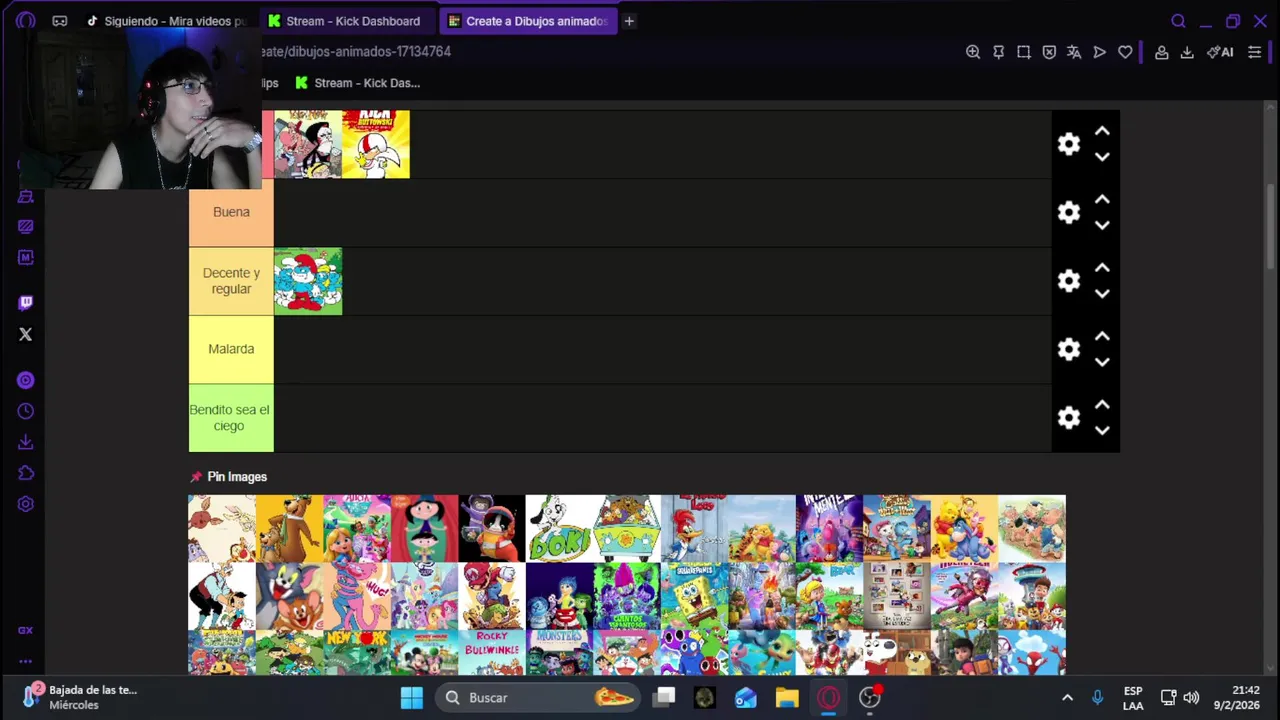This screenshot has height=720, width=1280.
Task: Move the Malarda tier up
Action: [x=1102, y=336]
